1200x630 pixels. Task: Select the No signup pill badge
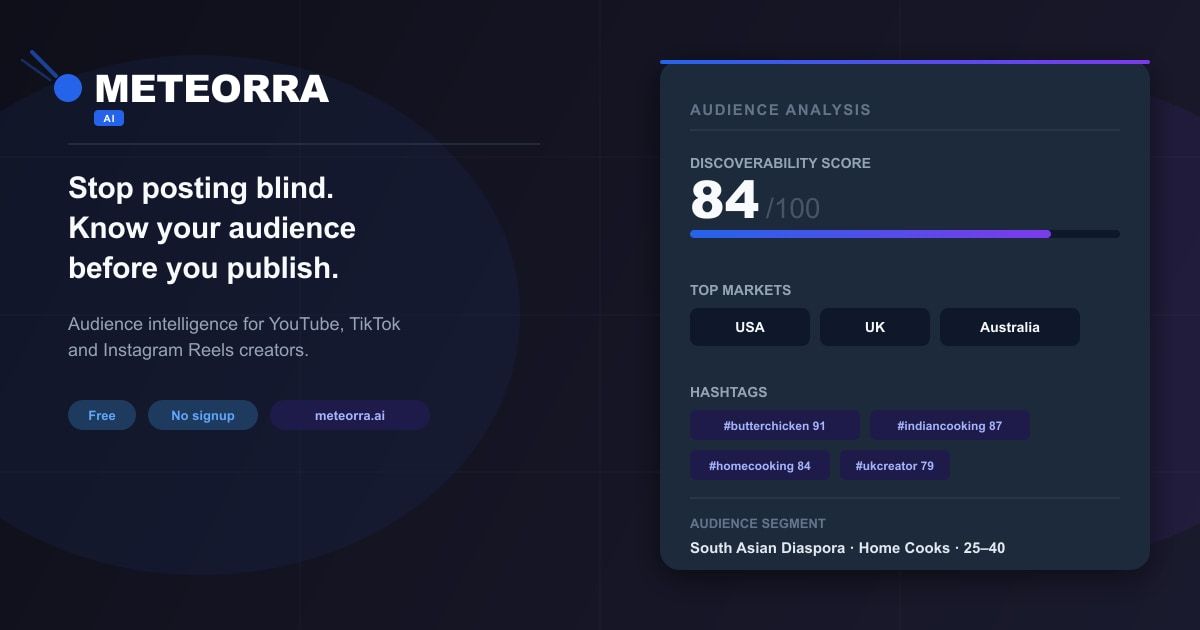click(203, 415)
